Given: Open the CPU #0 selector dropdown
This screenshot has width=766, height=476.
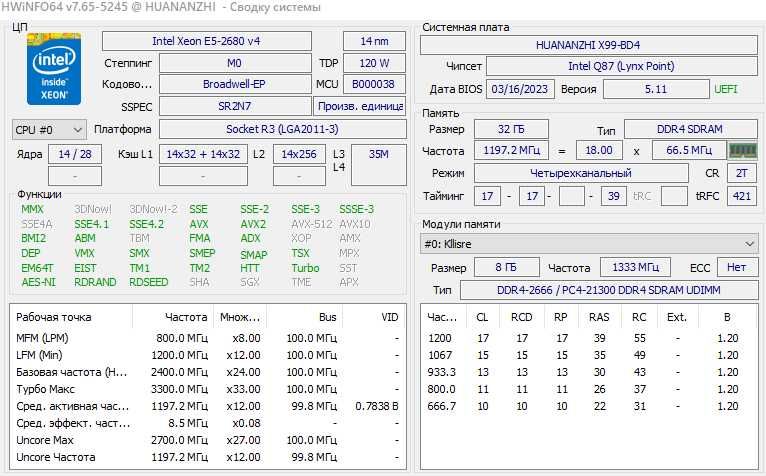Looking at the screenshot, I should [49, 130].
